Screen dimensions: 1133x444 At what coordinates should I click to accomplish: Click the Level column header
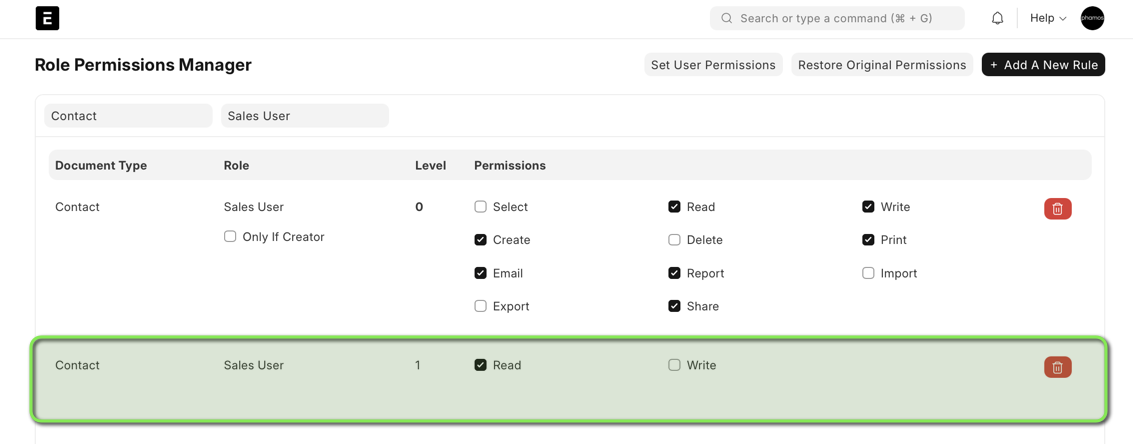pyautogui.click(x=431, y=166)
